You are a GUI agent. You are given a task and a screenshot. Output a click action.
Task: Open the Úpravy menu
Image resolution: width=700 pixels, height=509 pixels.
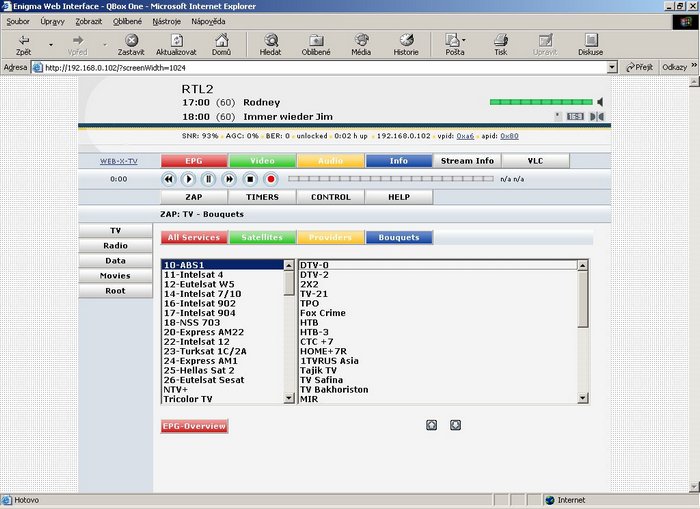52,21
